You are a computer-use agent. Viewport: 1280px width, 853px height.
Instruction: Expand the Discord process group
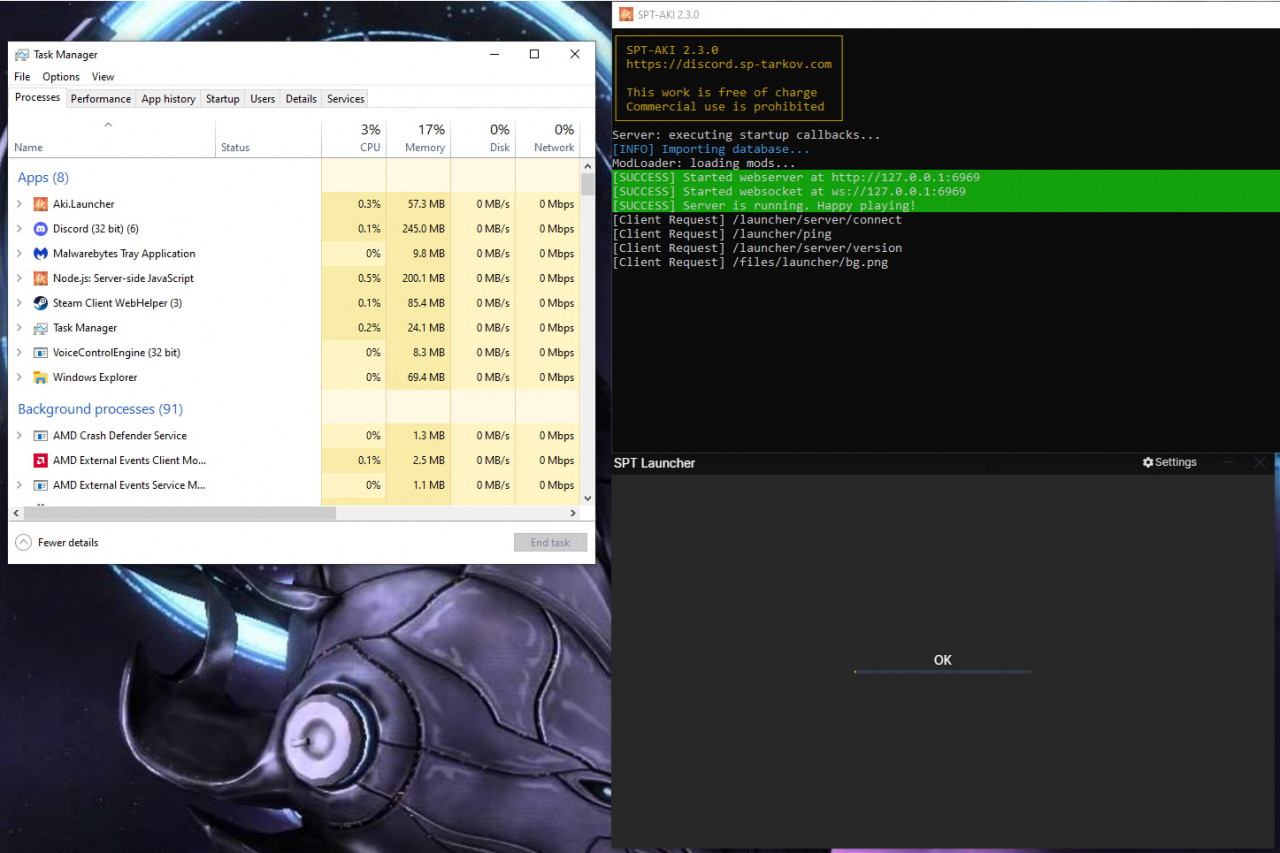click(19, 229)
